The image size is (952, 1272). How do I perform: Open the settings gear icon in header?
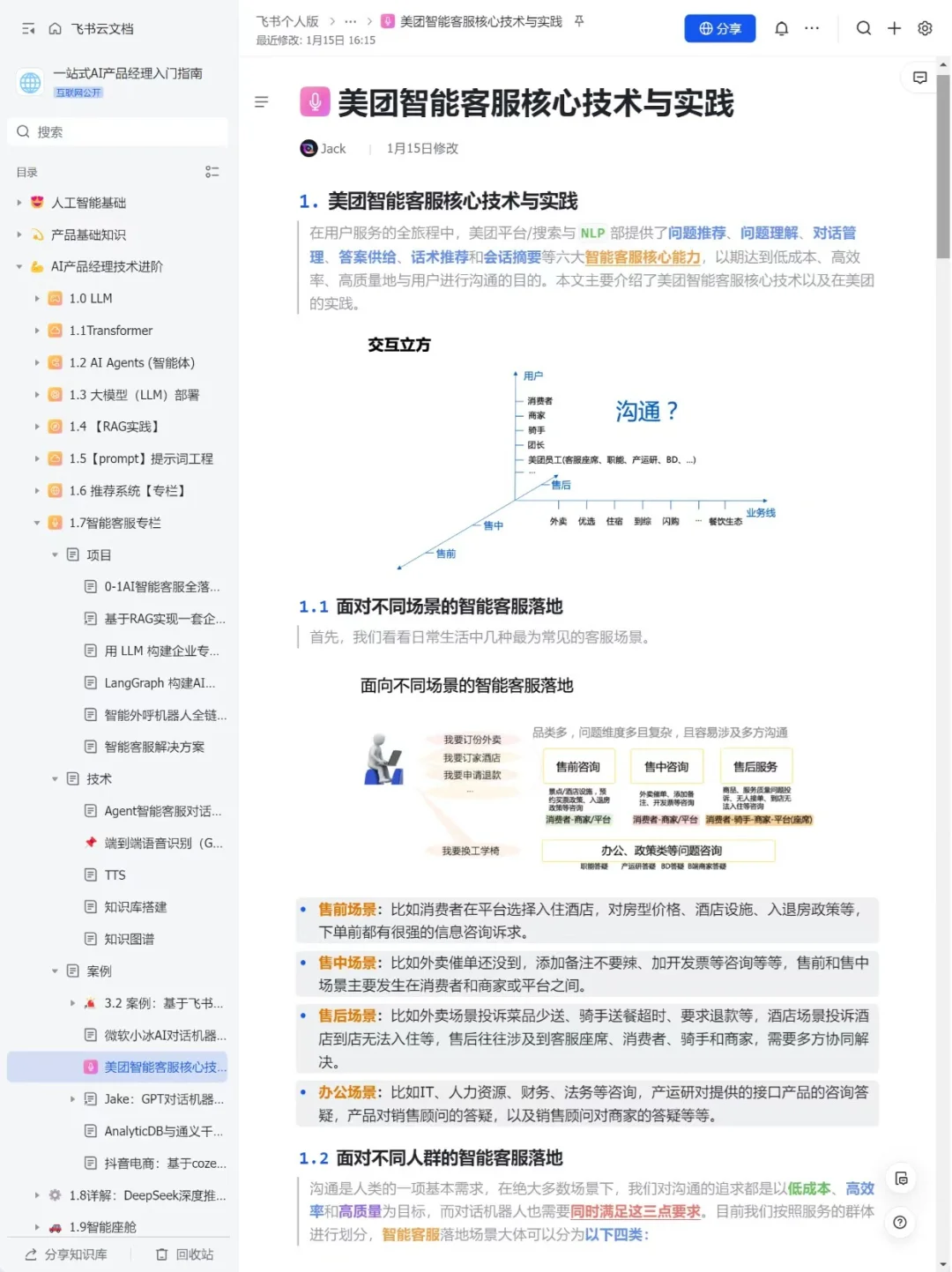[x=925, y=28]
